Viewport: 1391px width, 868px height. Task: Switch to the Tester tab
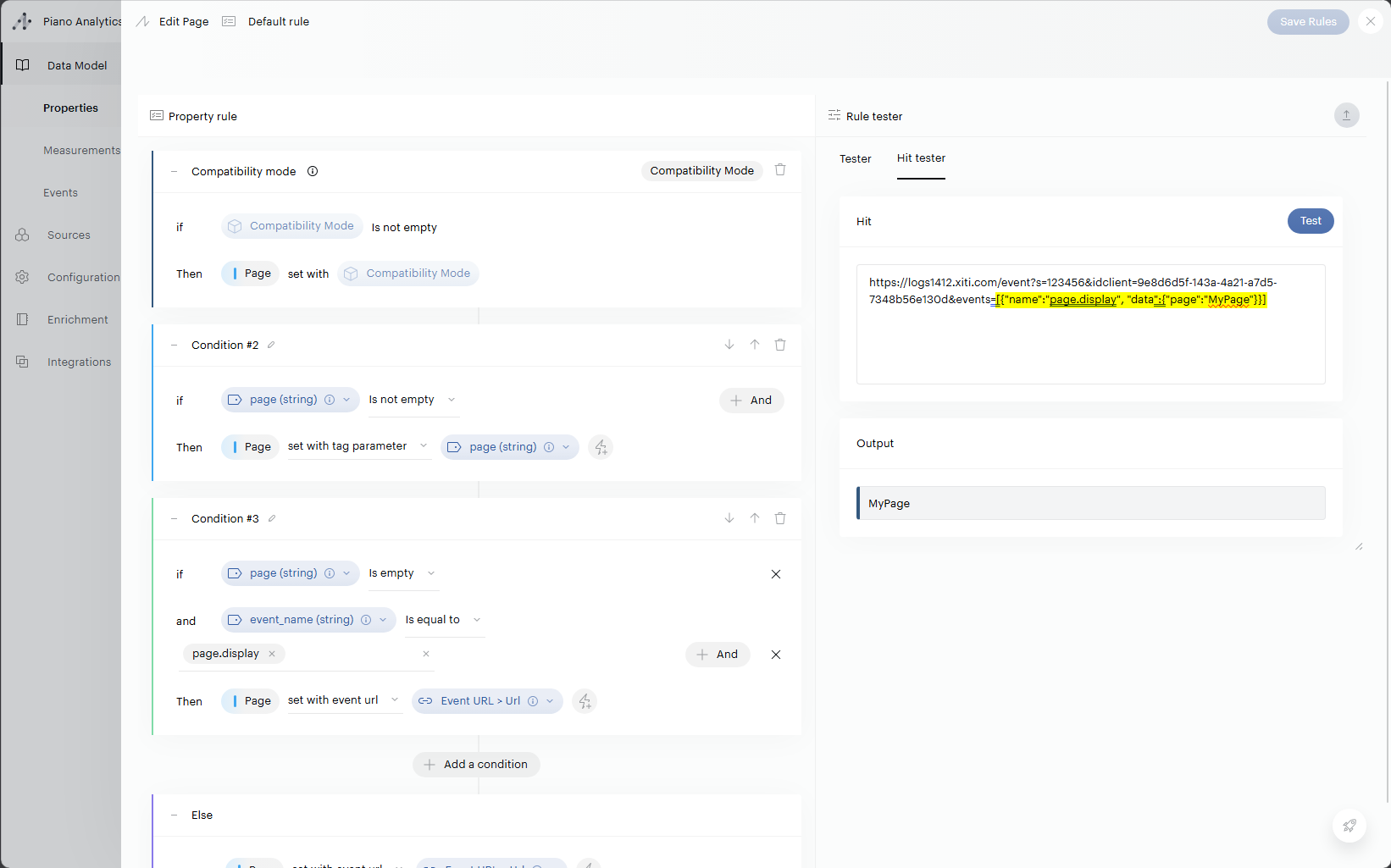click(x=855, y=158)
